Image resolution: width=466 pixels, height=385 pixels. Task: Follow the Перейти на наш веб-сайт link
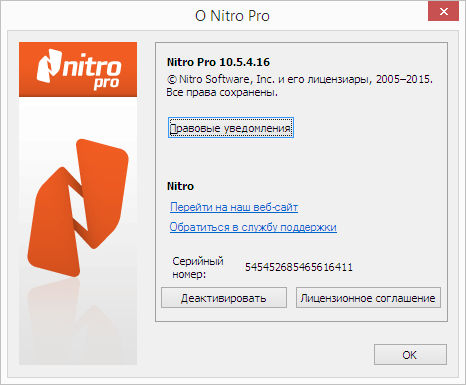(234, 207)
